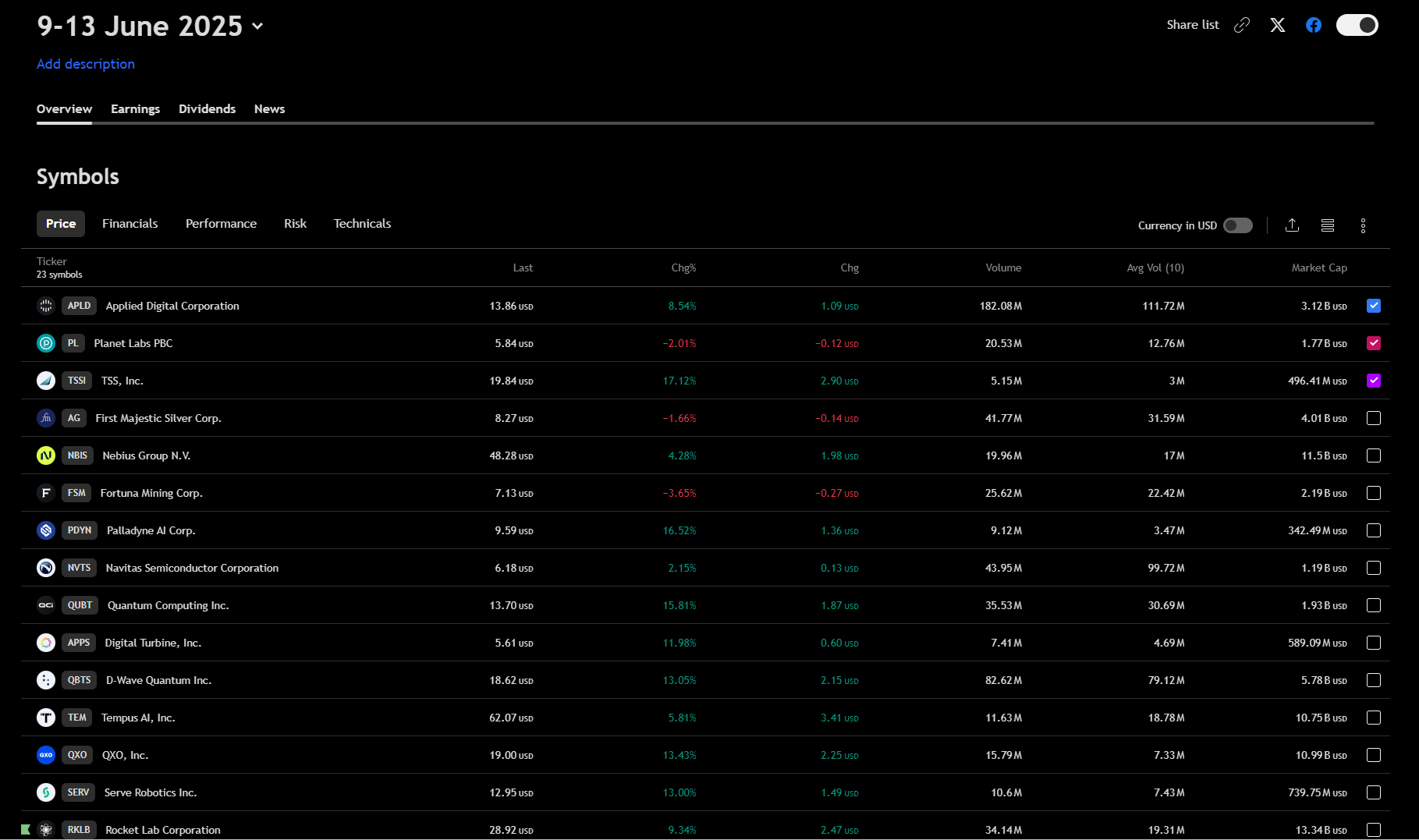This screenshot has height=840, width=1419.
Task: Select the Price column set
Action: 61,224
